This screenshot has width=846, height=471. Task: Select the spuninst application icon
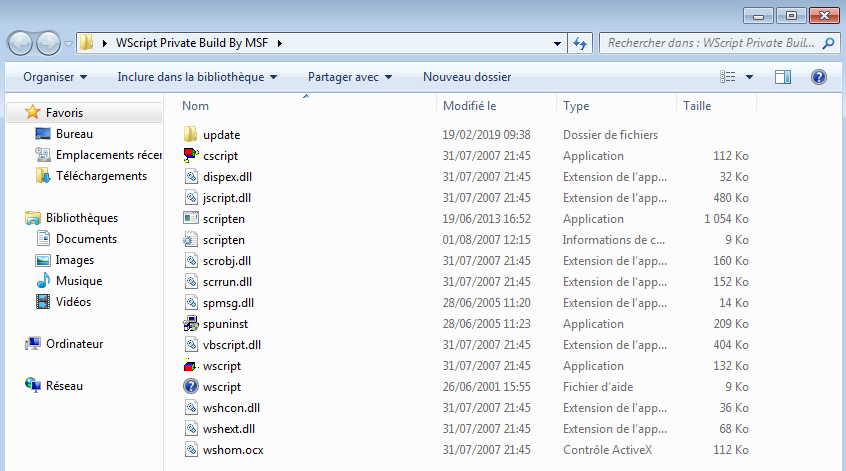(x=190, y=324)
